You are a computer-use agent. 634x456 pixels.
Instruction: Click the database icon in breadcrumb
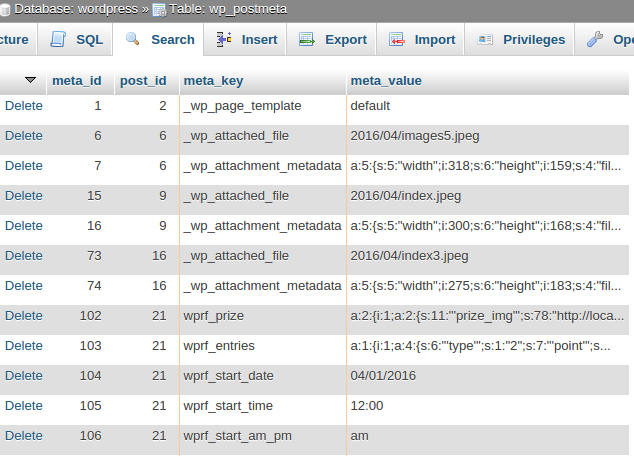tap(5, 10)
